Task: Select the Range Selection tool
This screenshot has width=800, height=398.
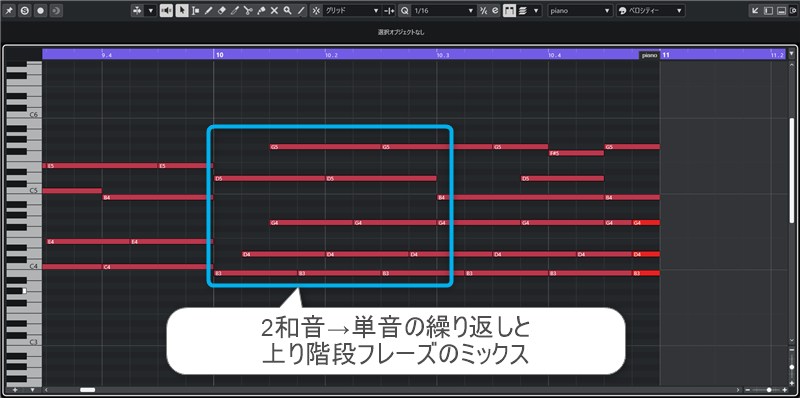Action: tap(195, 11)
